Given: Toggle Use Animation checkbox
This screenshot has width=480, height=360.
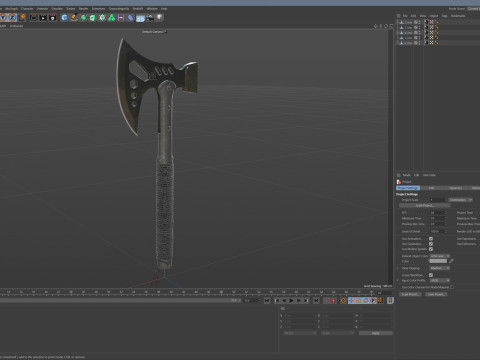Looking at the screenshot, I should click(x=431, y=239).
